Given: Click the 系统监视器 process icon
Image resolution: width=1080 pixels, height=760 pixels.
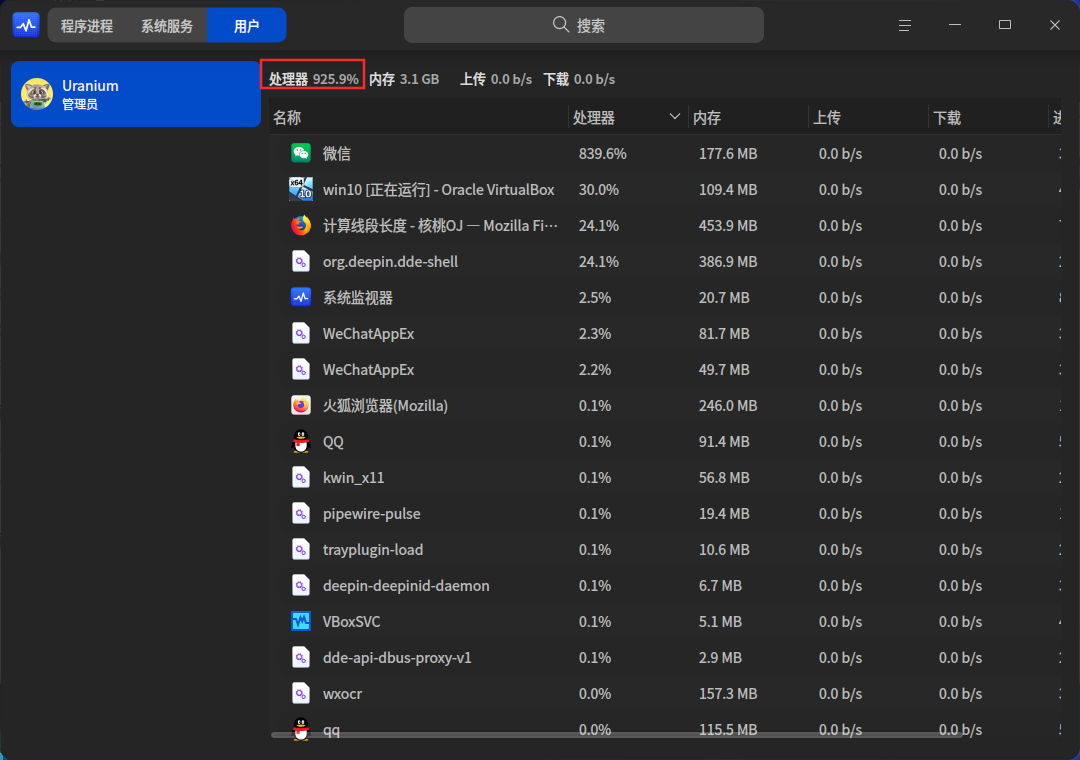Looking at the screenshot, I should (x=301, y=297).
